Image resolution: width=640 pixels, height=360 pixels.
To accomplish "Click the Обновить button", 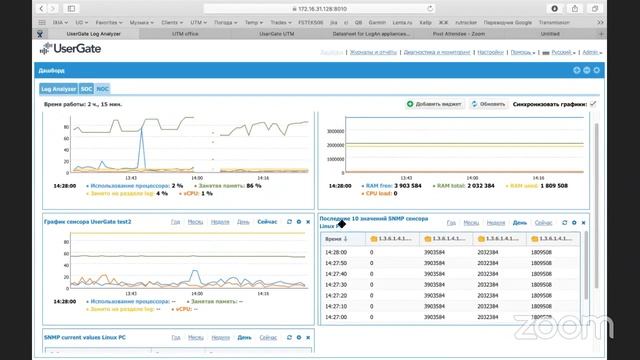I will click(x=488, y=104).
